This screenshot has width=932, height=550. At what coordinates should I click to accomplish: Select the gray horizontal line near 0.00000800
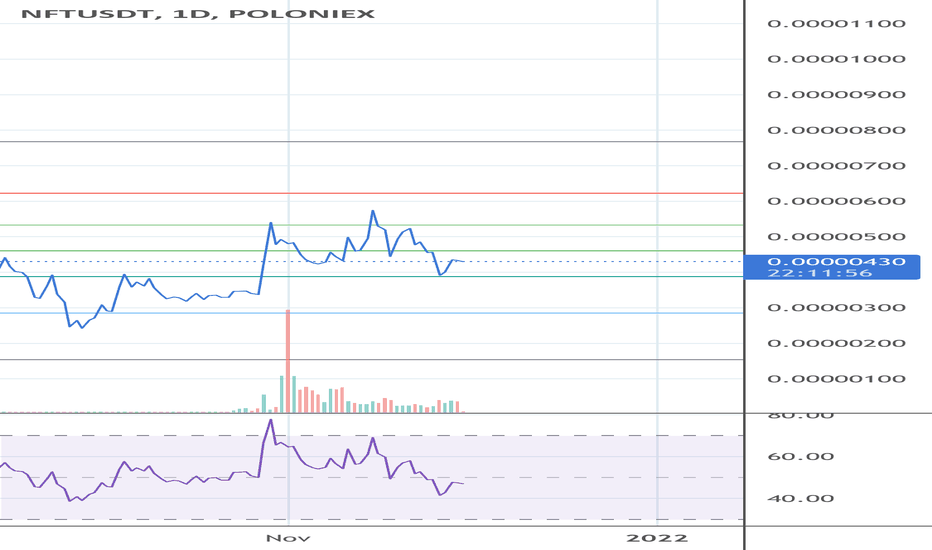[371, 142]
